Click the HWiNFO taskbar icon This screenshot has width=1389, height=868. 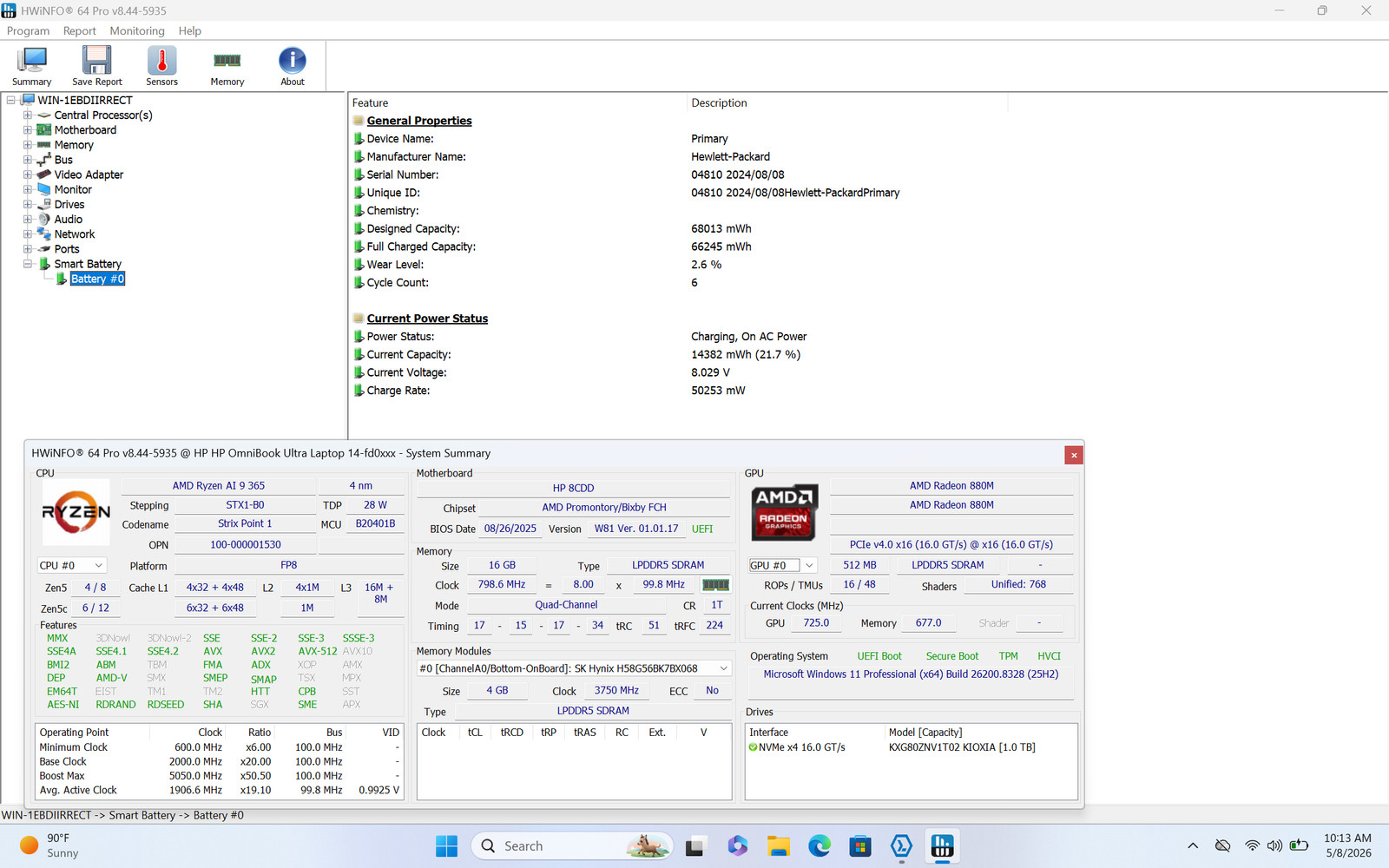point(942,845)
